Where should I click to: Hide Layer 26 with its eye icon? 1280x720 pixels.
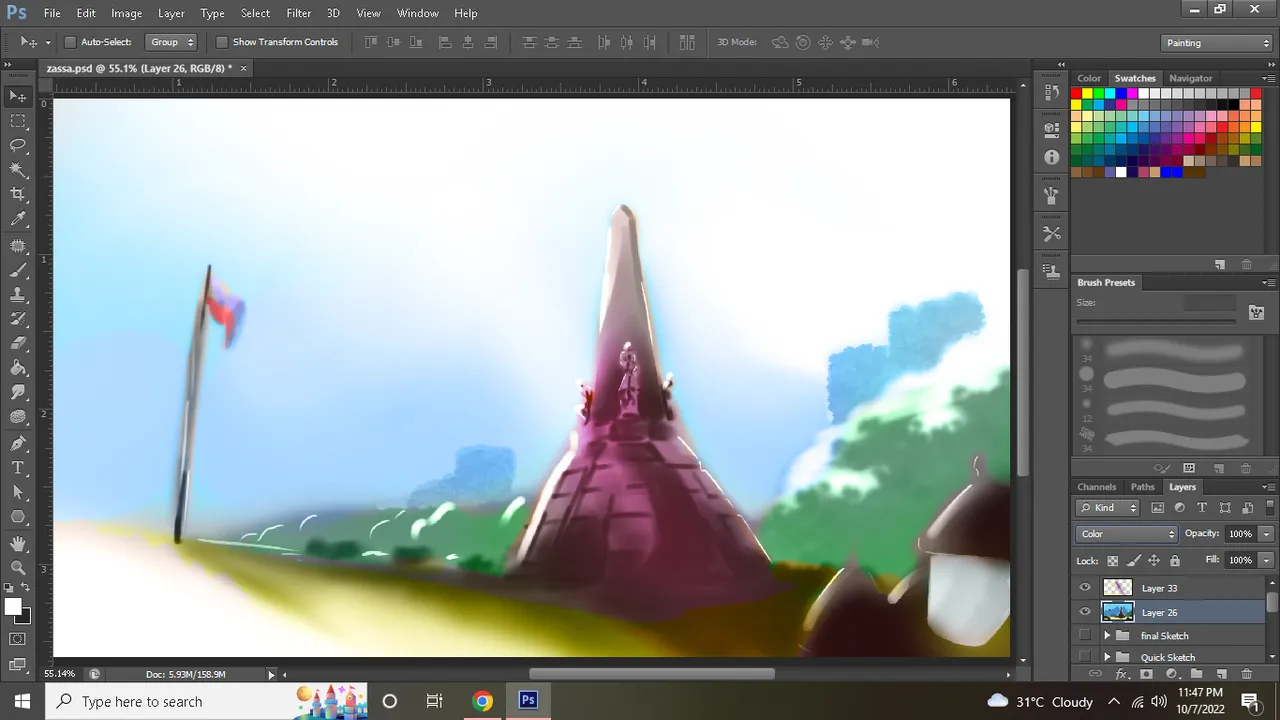click(1085, 612)
